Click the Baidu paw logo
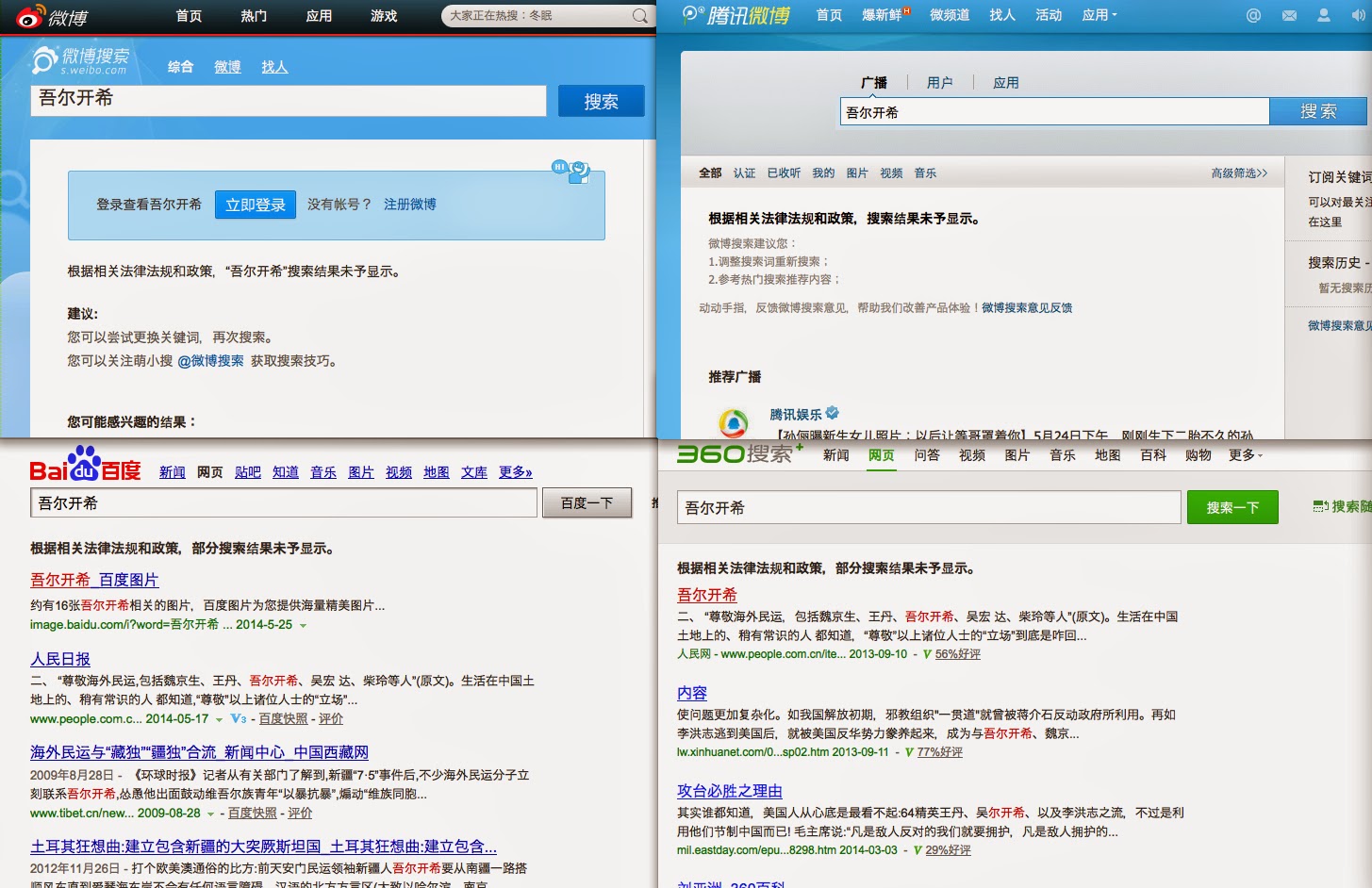Screen dimensions: 1372x888 85,464
